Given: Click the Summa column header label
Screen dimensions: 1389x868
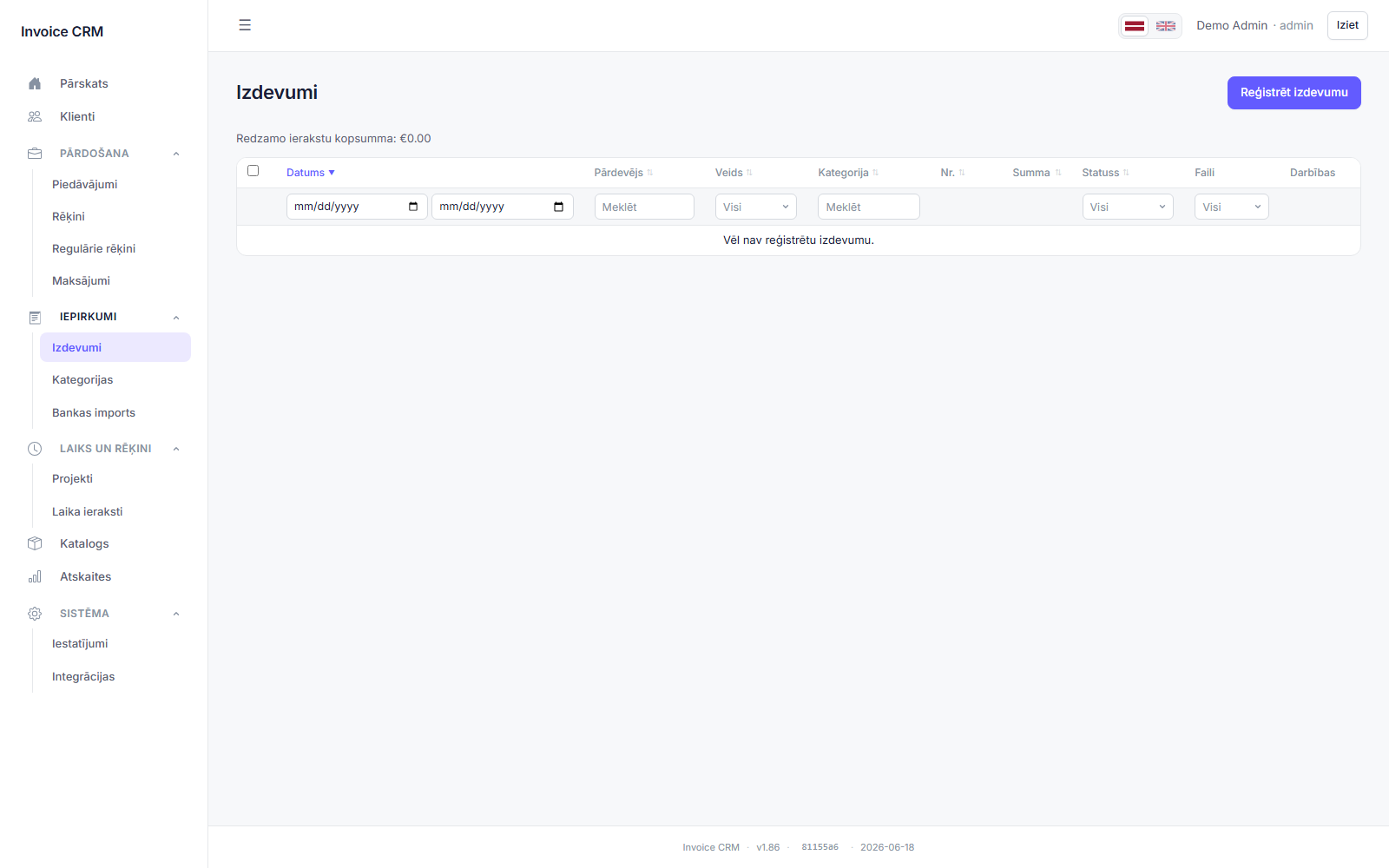Looking at the screenshot, I should pyautogui.click(x=1031, y=173).
